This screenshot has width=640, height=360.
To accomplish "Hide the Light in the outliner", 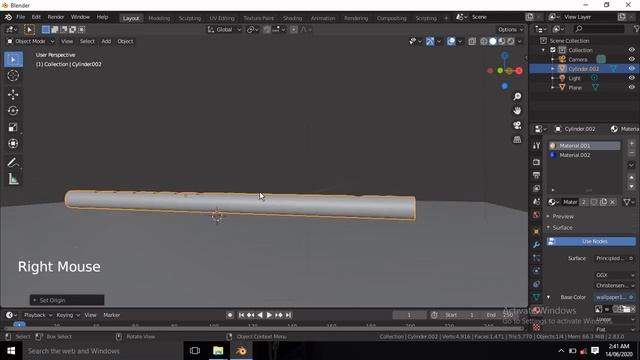I will coord(631,78).
